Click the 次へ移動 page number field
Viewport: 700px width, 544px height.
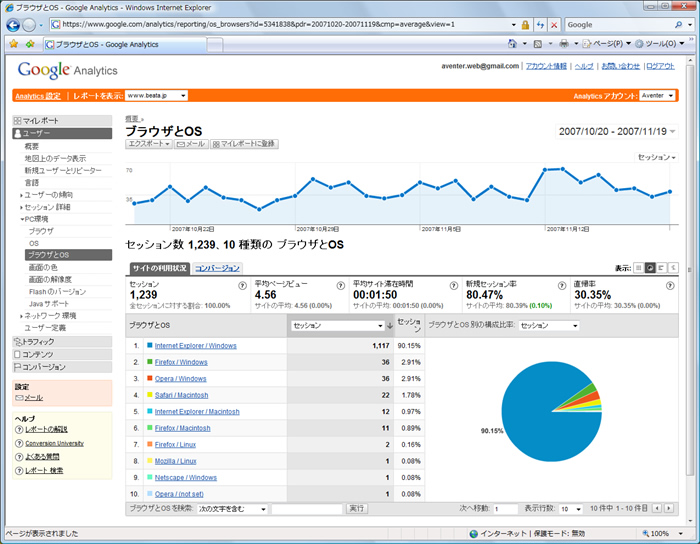click(505, 509)
